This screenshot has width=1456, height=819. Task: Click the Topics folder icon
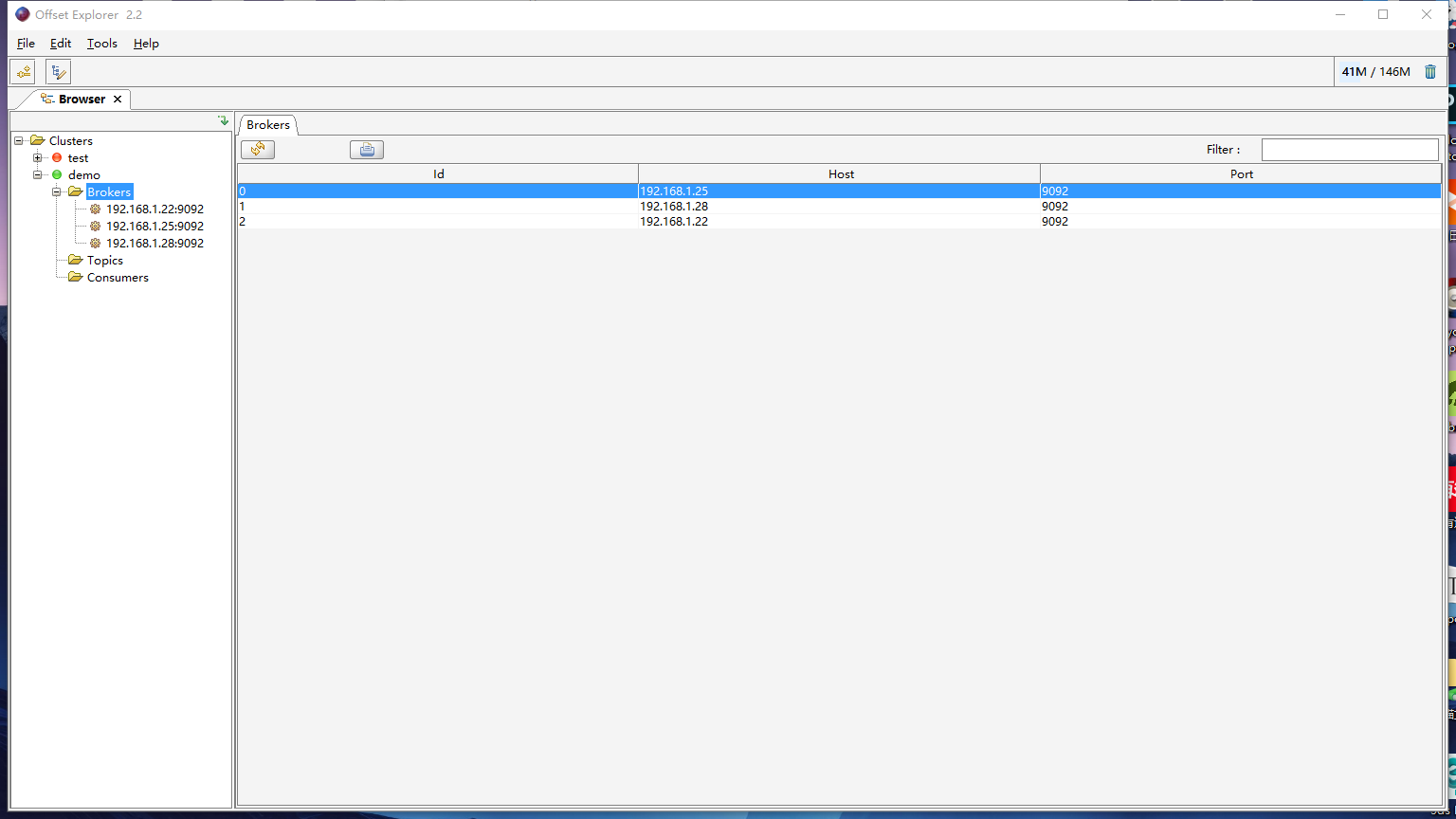click(76, 260)
